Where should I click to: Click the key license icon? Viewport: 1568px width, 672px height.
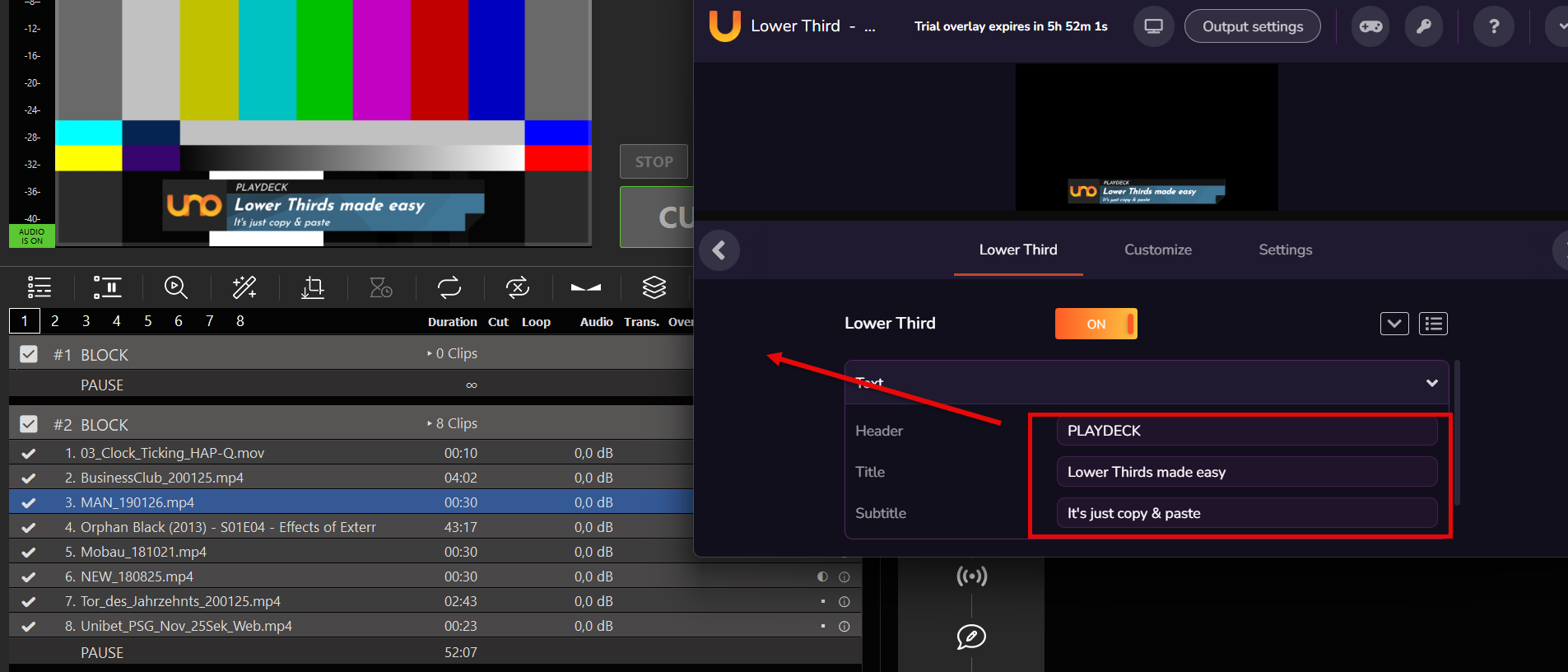coord(1423,26)
